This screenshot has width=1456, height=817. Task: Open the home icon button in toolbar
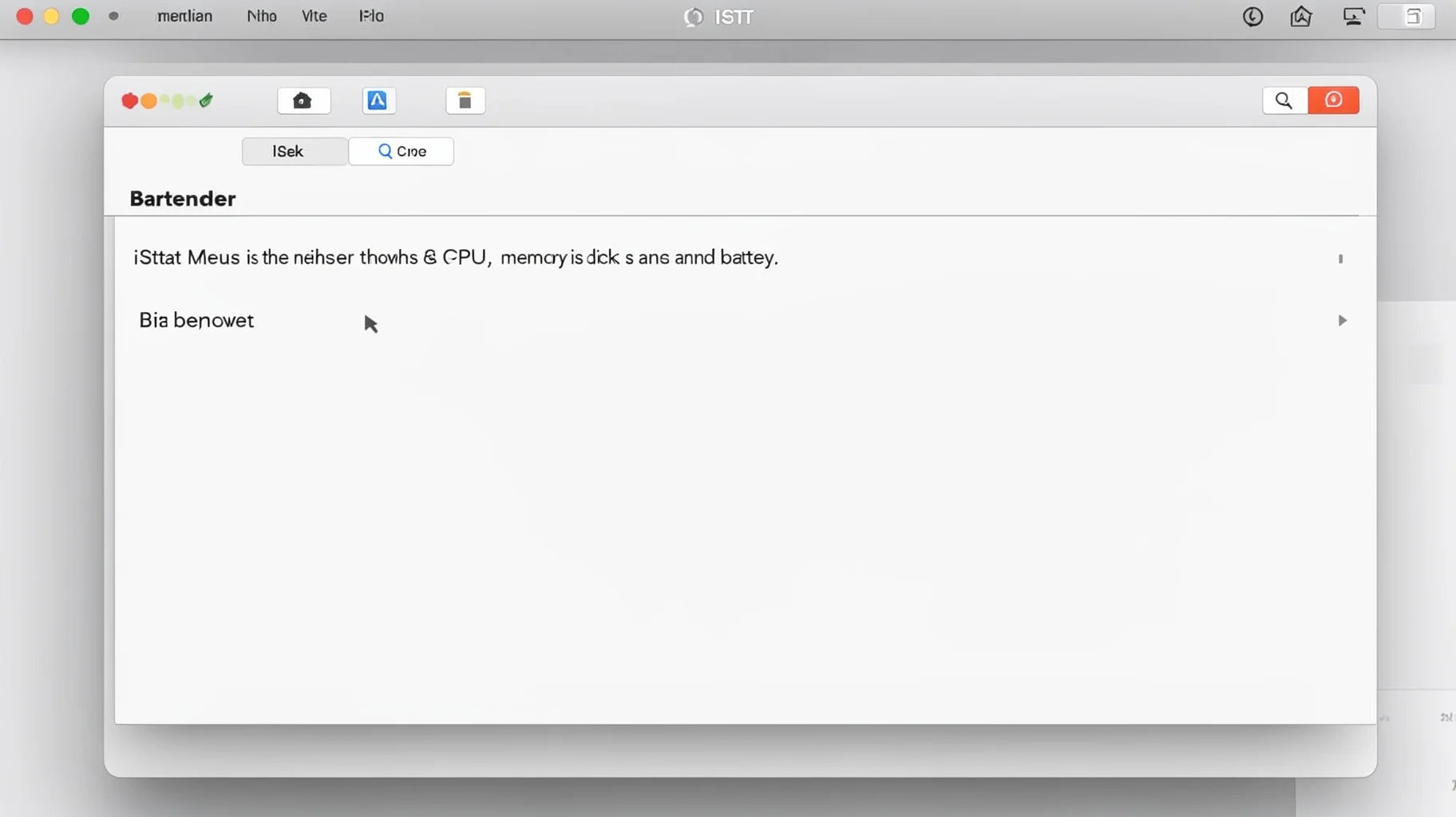[x=303, y=101]
